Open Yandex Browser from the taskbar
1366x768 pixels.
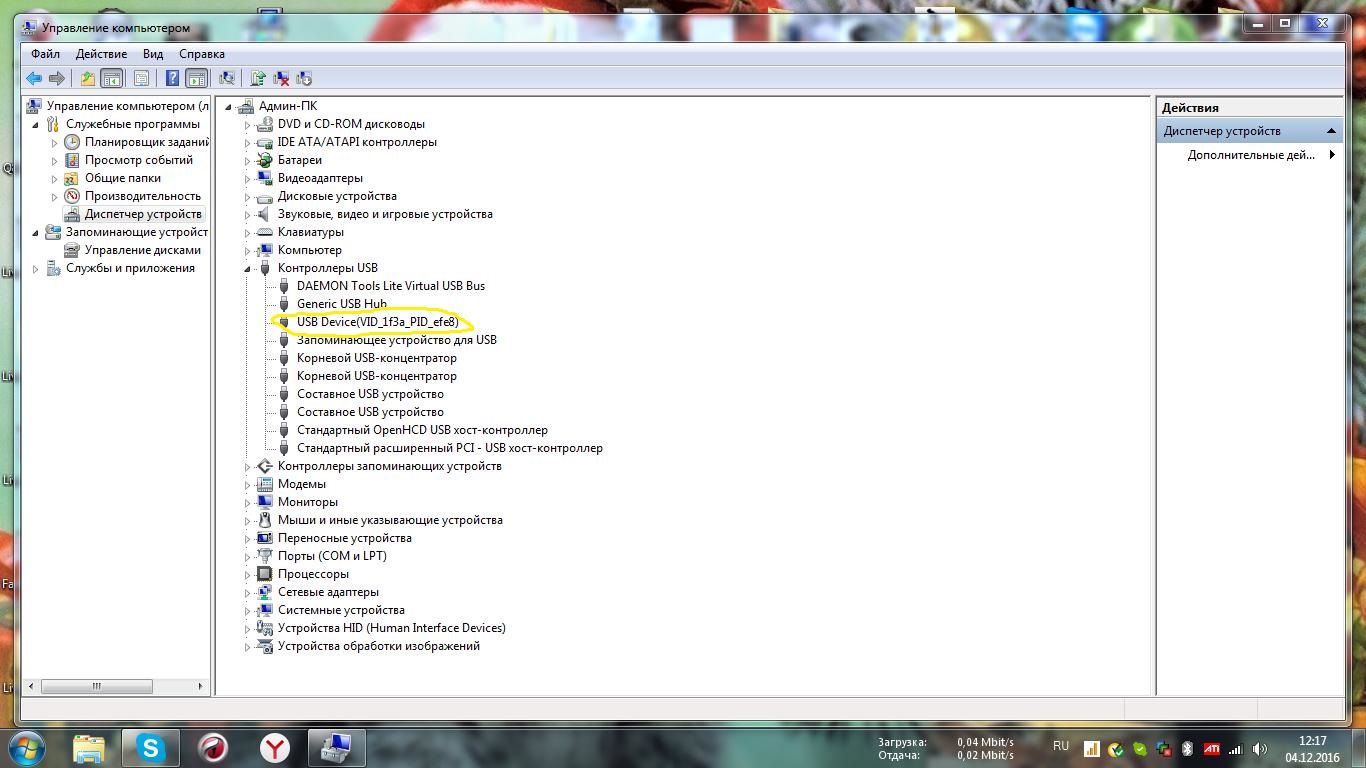pyautogui.click(x=275, y=747)
